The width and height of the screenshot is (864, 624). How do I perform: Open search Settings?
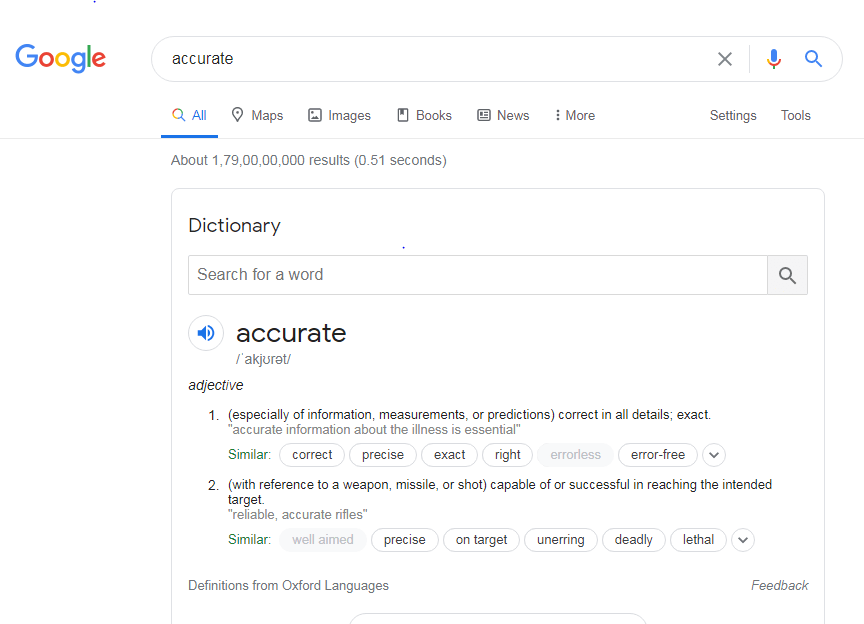click(x=733, y=115)
